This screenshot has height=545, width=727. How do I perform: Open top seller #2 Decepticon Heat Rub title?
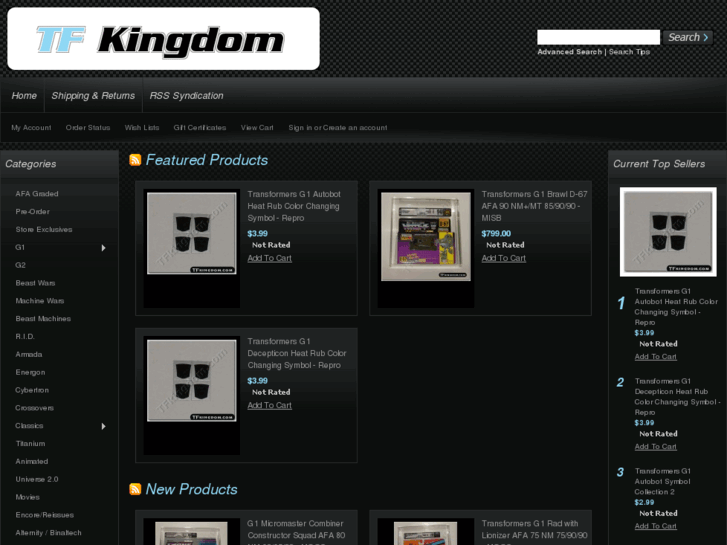tap(677, 397)
